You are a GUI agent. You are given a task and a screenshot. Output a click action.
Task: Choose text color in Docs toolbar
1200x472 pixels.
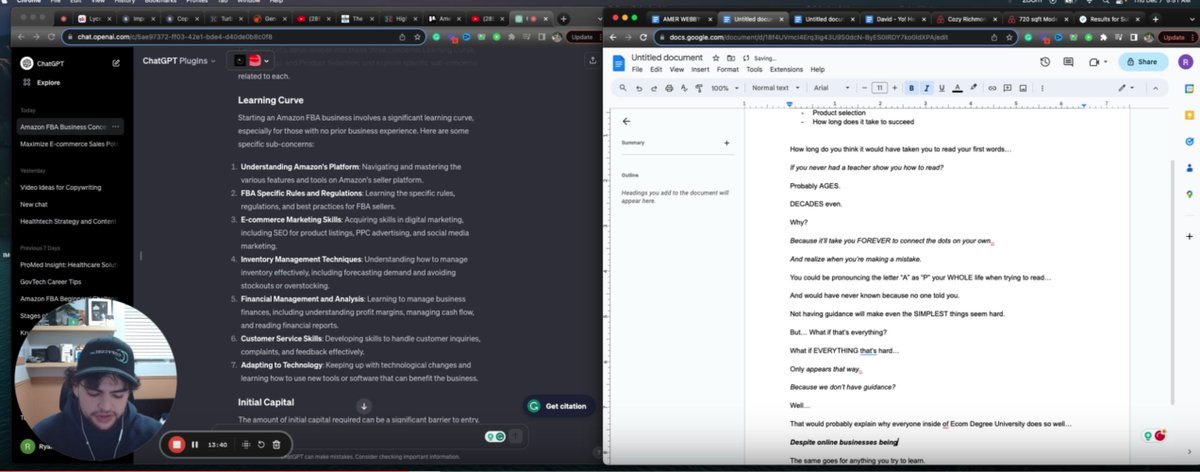958,88
